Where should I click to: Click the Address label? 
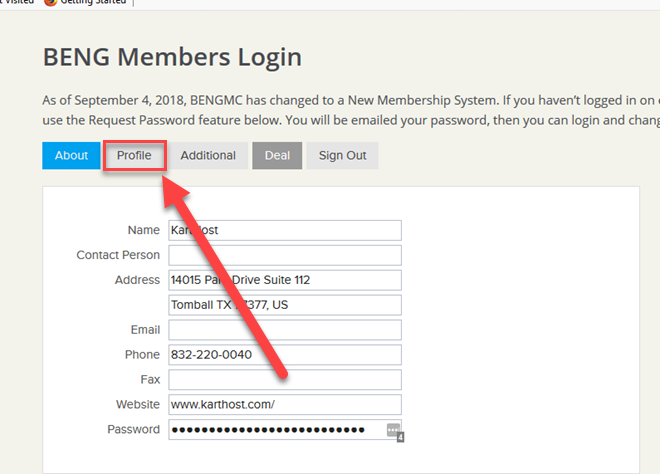(x=138, y=280)
